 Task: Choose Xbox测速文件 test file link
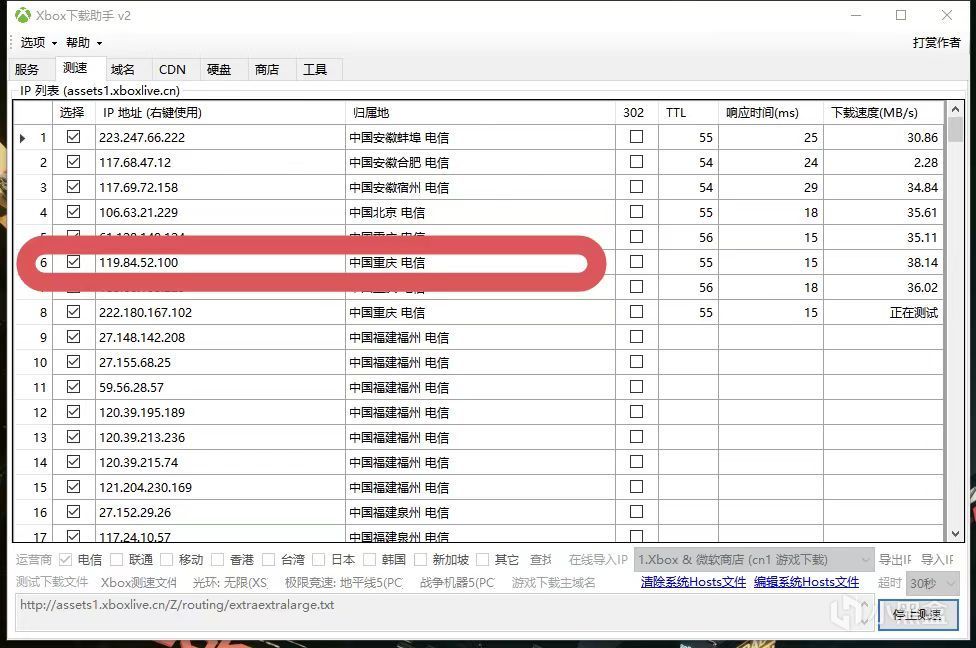pyautogui.click(x=139, y=583)
